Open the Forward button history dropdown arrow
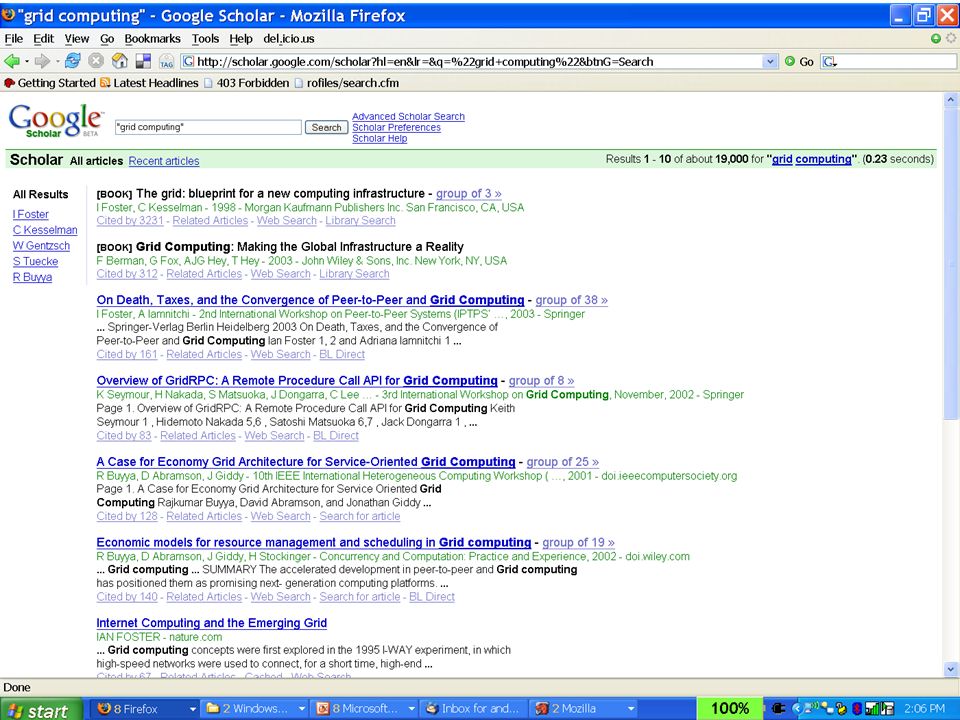This screenshot has width=960, height=720. point(58,61)
